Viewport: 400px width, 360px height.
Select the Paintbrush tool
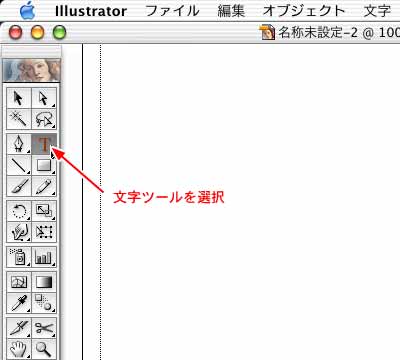pos(19,186)
